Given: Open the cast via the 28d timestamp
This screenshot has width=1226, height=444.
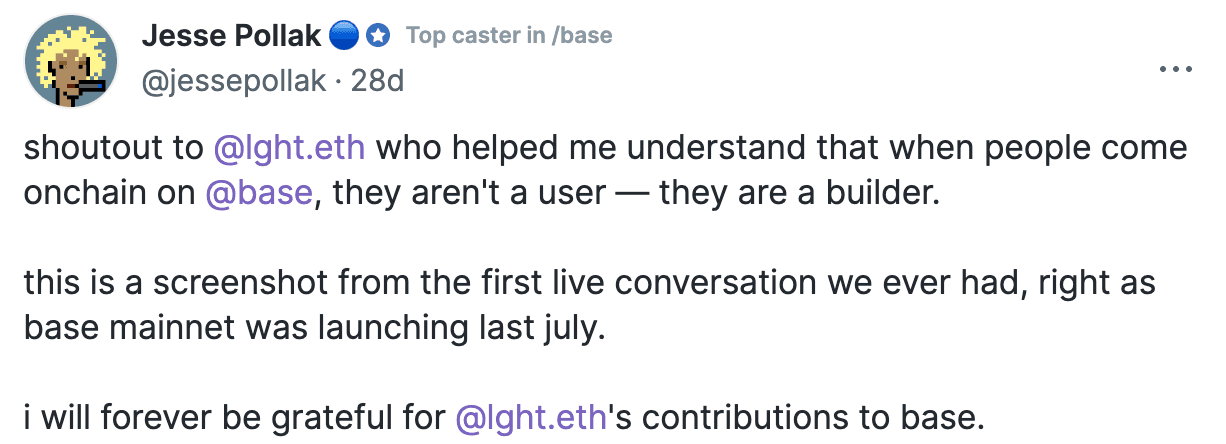Looking at the screenshot, I should pos(378,80).
